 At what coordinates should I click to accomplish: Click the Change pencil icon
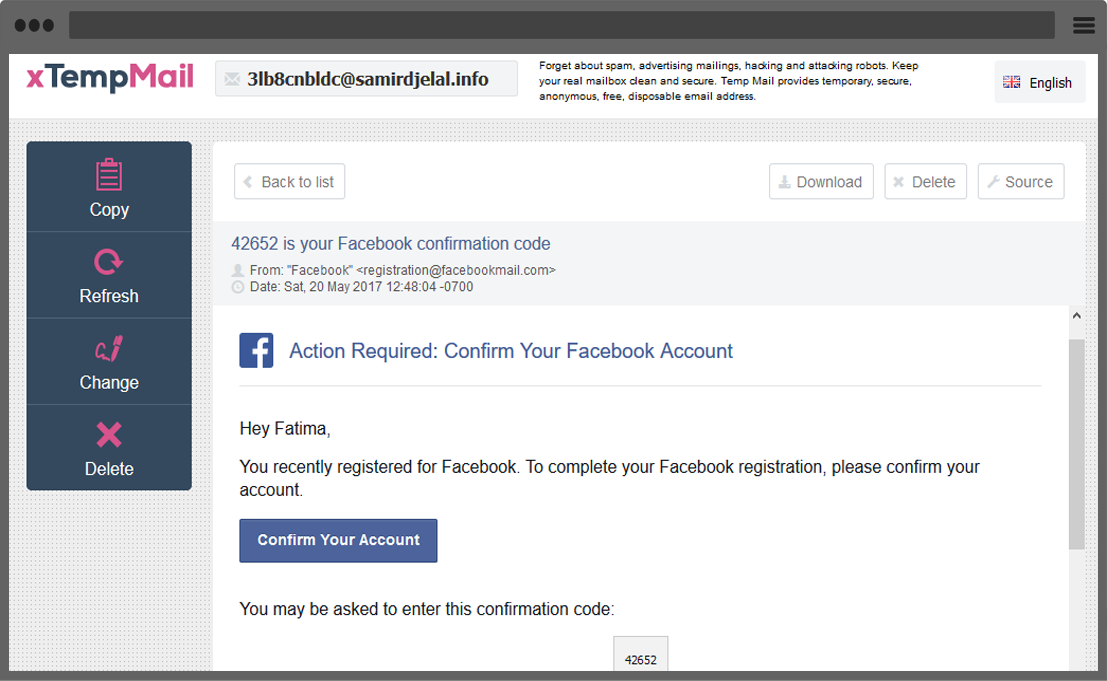[x=109, y=349]
